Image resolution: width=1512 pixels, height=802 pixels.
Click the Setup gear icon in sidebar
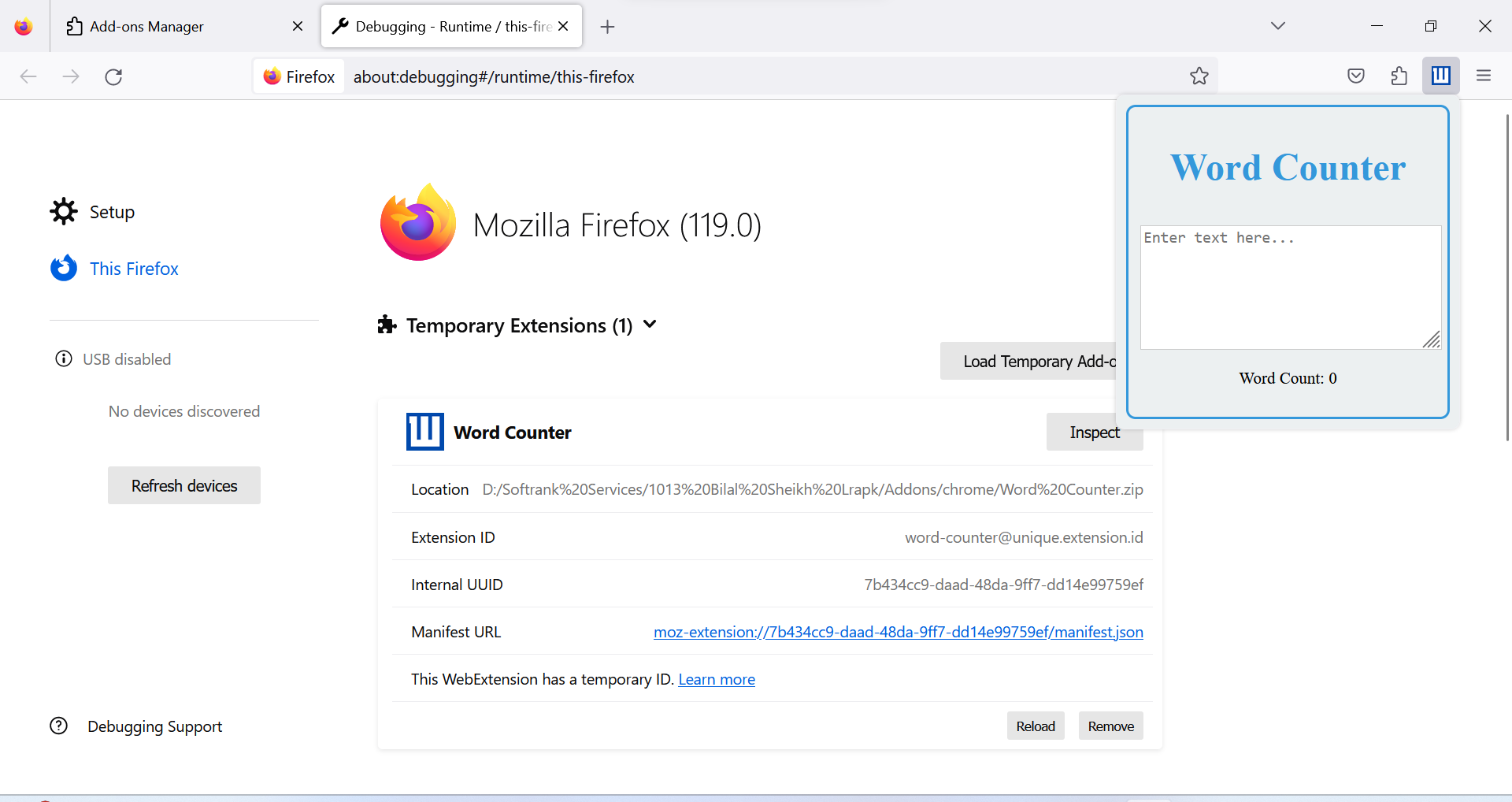tap(64, 211)
